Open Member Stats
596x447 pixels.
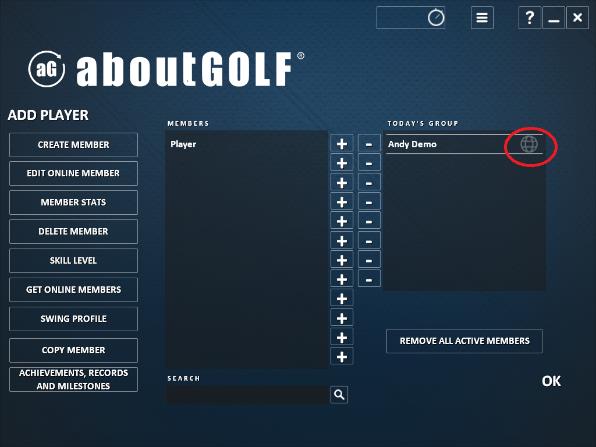point(73,202)
